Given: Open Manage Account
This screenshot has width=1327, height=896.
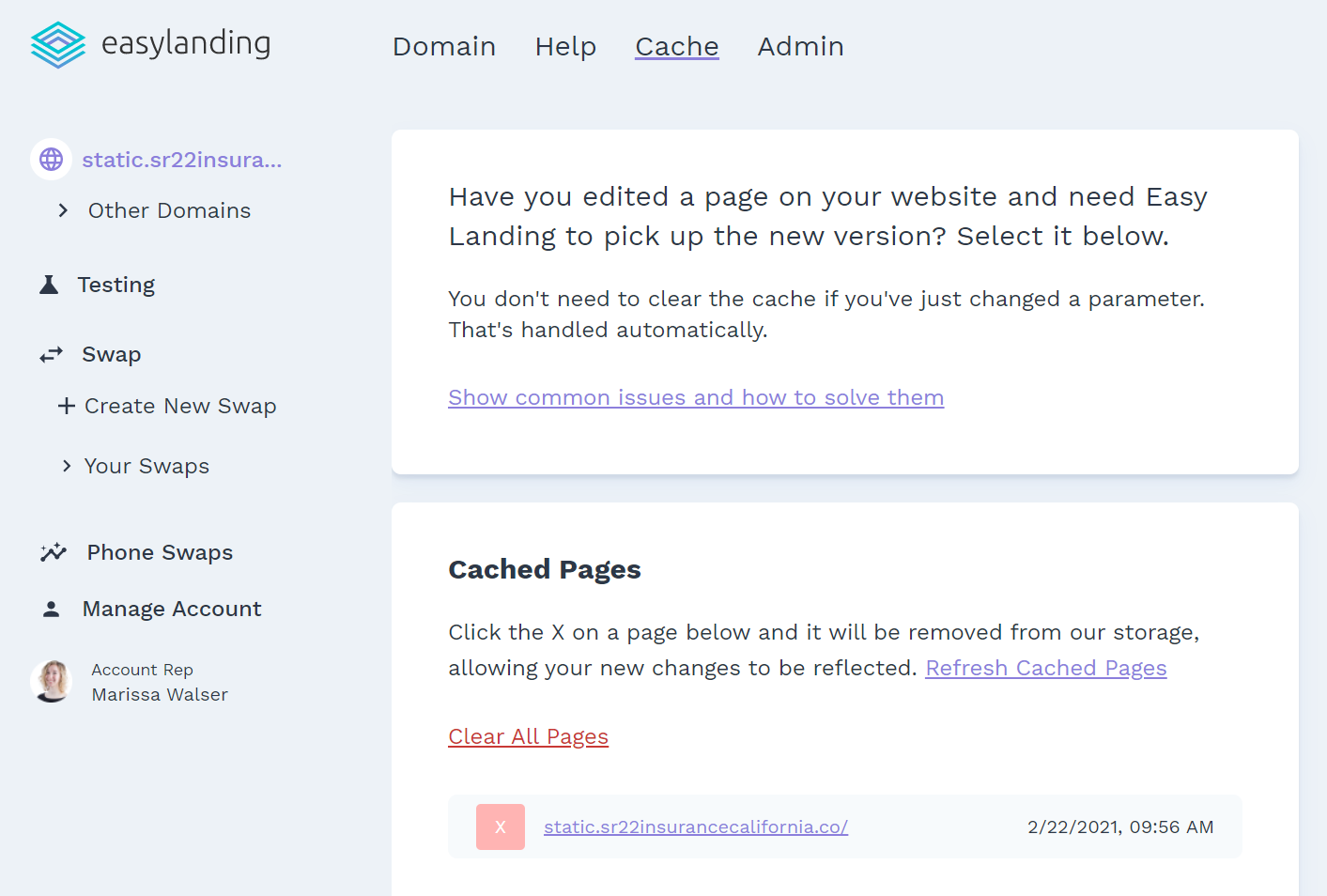Looking at the screenshot, I should (172, 609).
